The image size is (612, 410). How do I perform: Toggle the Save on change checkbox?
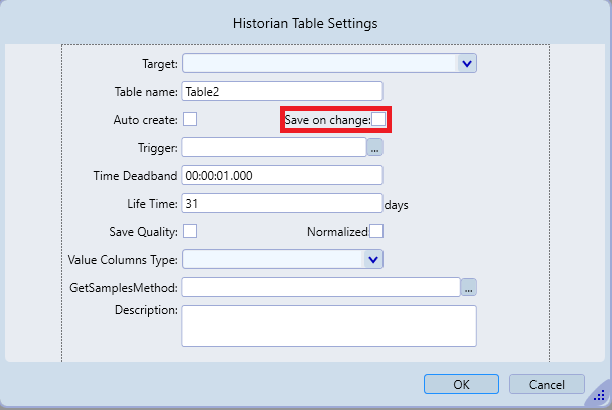point(378,120)
